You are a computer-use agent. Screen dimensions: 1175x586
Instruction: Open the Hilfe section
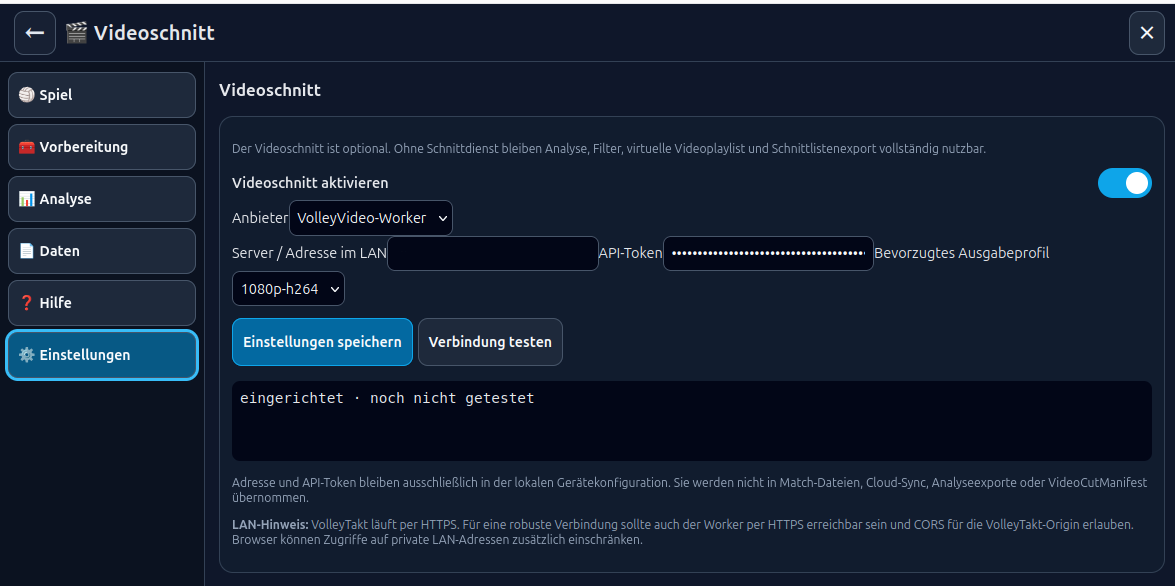(x=102, y=303)
